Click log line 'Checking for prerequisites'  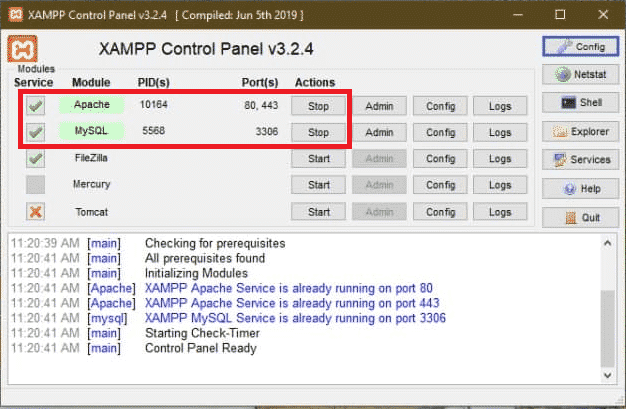215,243
